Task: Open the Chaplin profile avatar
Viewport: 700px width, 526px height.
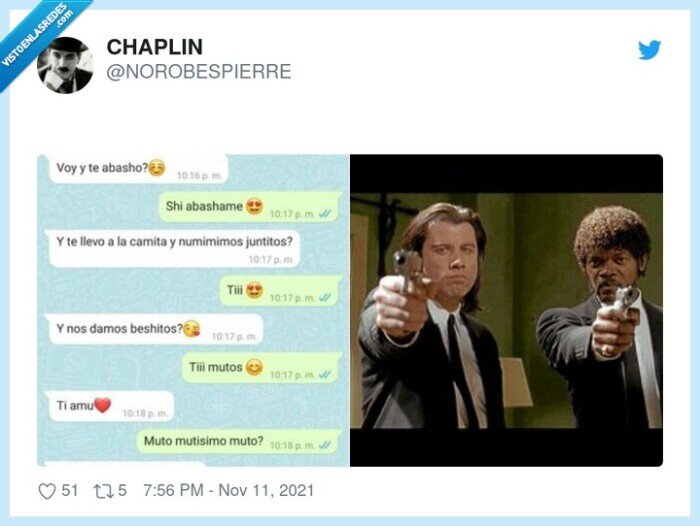Action: click(x=65, y=65)
